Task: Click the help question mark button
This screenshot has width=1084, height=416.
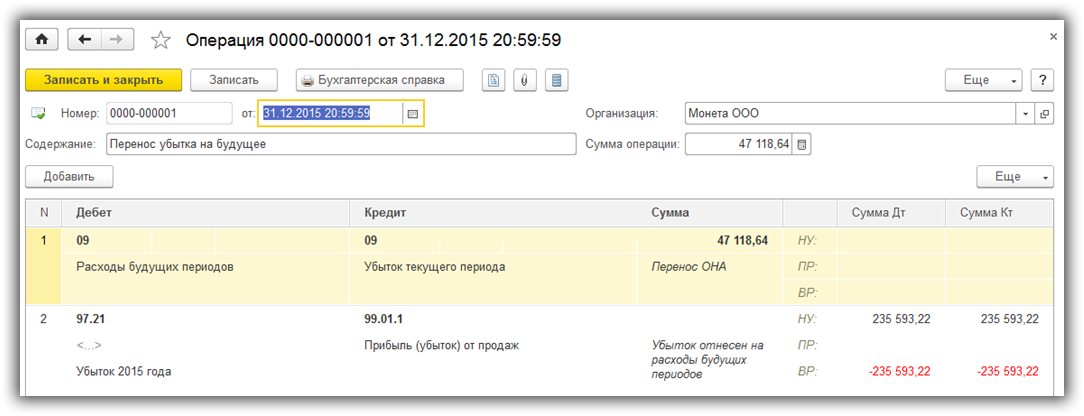Action: tap(1042, 80)
